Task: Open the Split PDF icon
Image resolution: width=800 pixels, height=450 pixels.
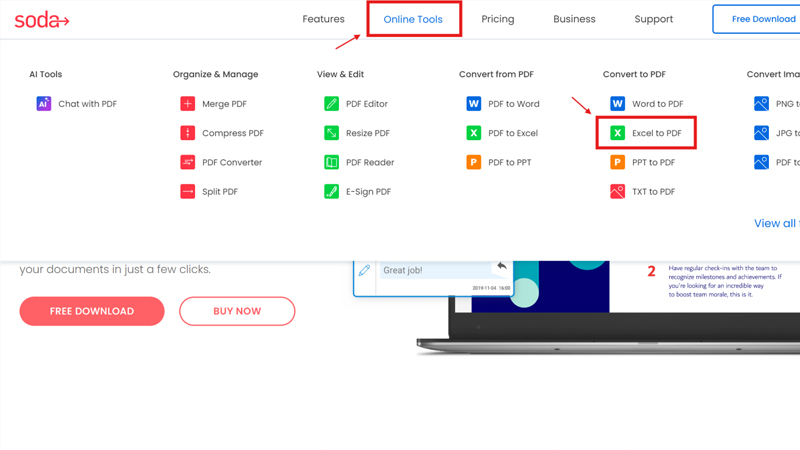Action: click(x=188, y=191)
